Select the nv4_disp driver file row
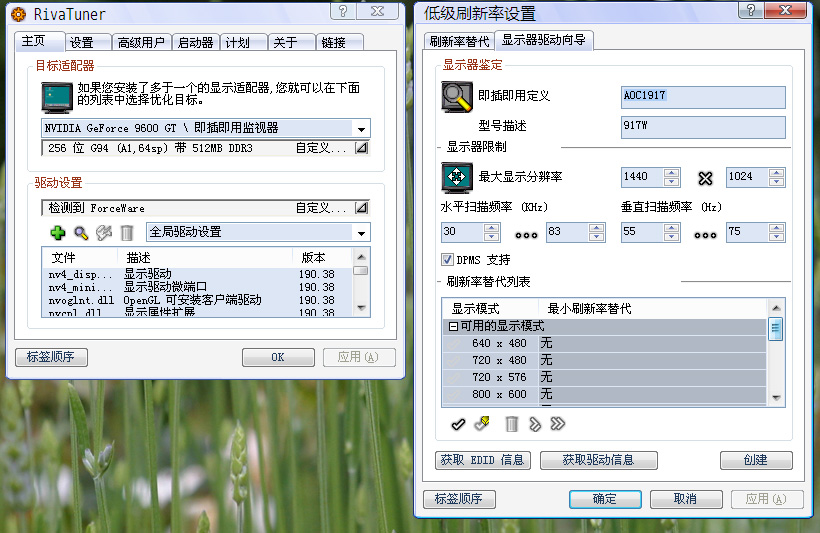Image resolution: width=820 pixels, height=533 pixels. pos(198,275)
